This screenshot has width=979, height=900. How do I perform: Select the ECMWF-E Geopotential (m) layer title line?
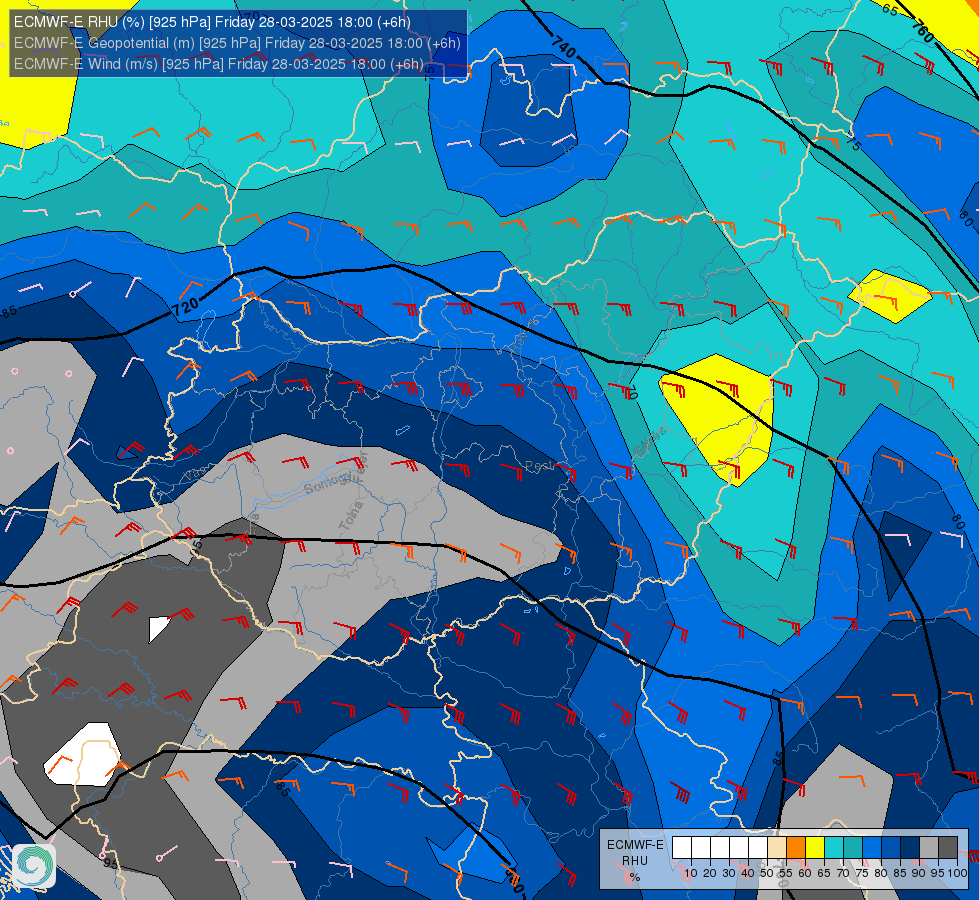(237, 43)
